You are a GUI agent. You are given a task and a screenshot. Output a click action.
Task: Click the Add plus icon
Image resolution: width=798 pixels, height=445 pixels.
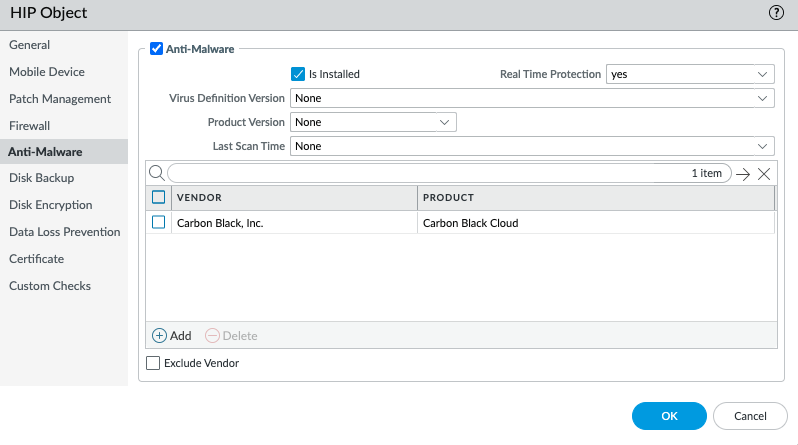[x=159, y=336]
